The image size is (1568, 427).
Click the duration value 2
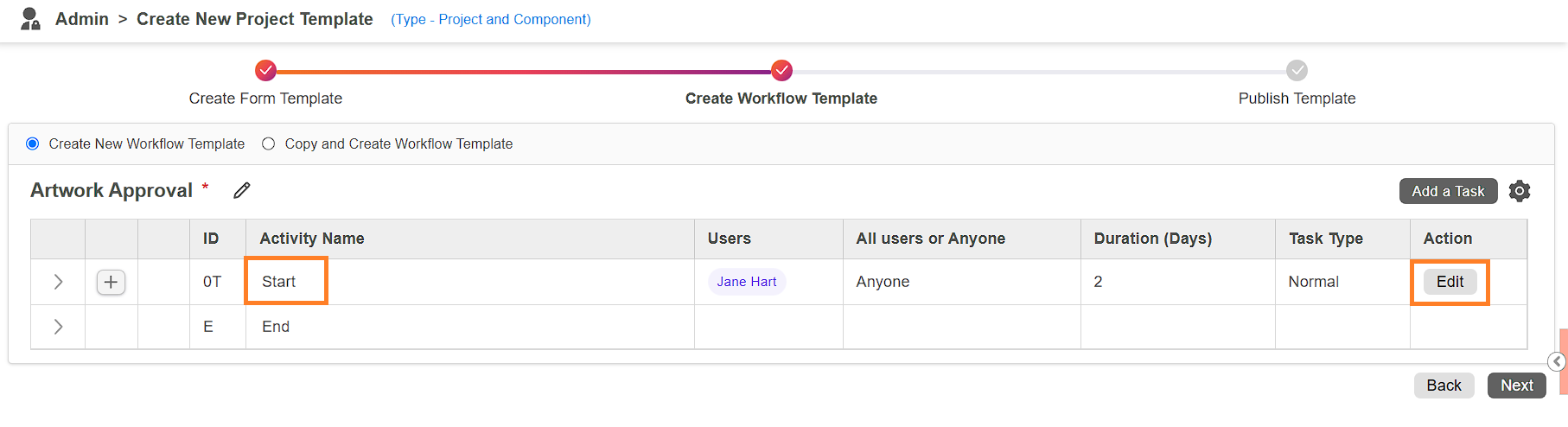point(1098,282)
